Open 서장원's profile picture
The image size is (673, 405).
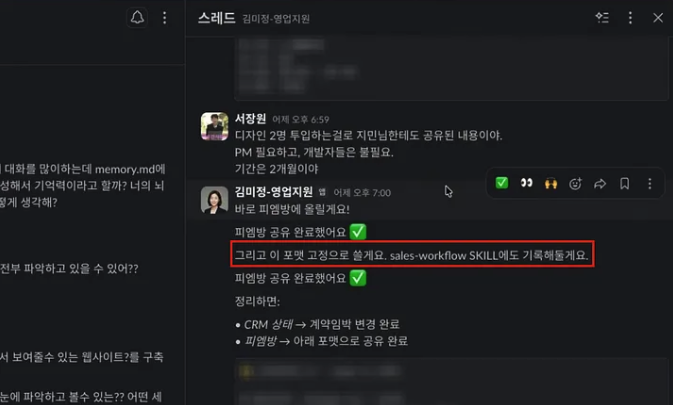[x=215, y=127]
